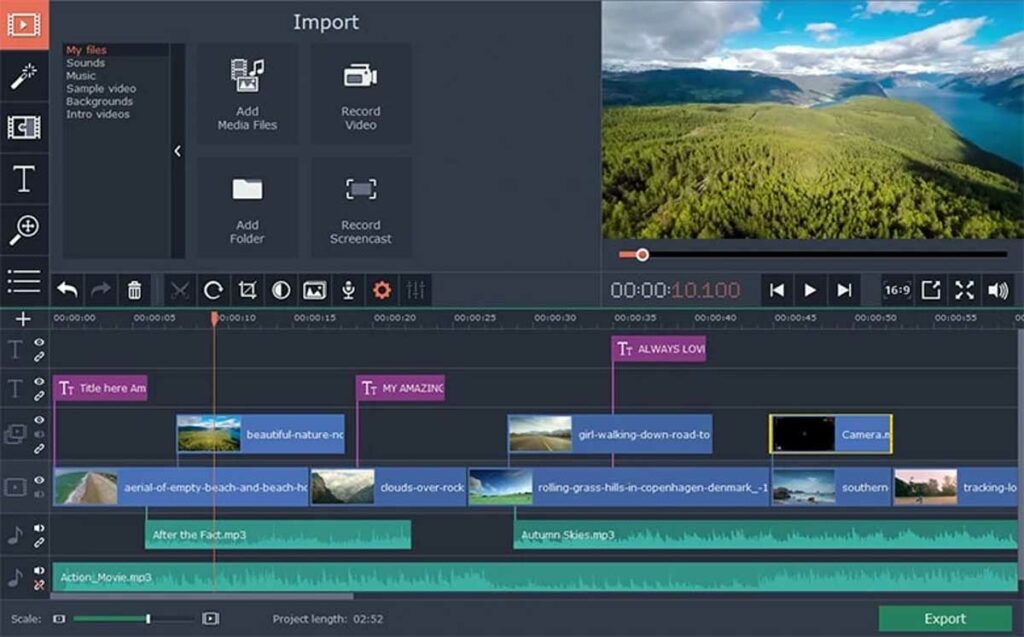Click Add Media Files
This screenshot has height=637, width=1024.
coord(246,92)
